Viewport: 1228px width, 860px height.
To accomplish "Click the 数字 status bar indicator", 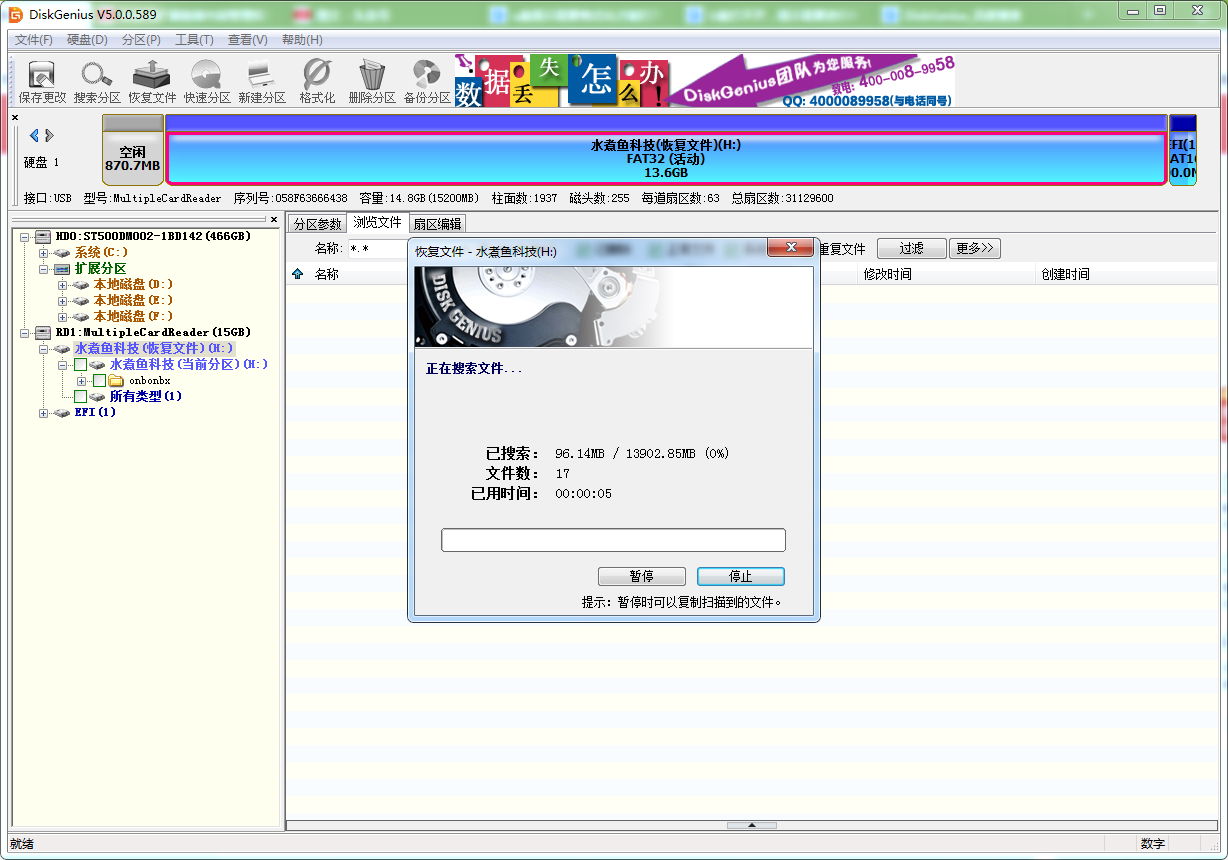I will [1152, 844].
